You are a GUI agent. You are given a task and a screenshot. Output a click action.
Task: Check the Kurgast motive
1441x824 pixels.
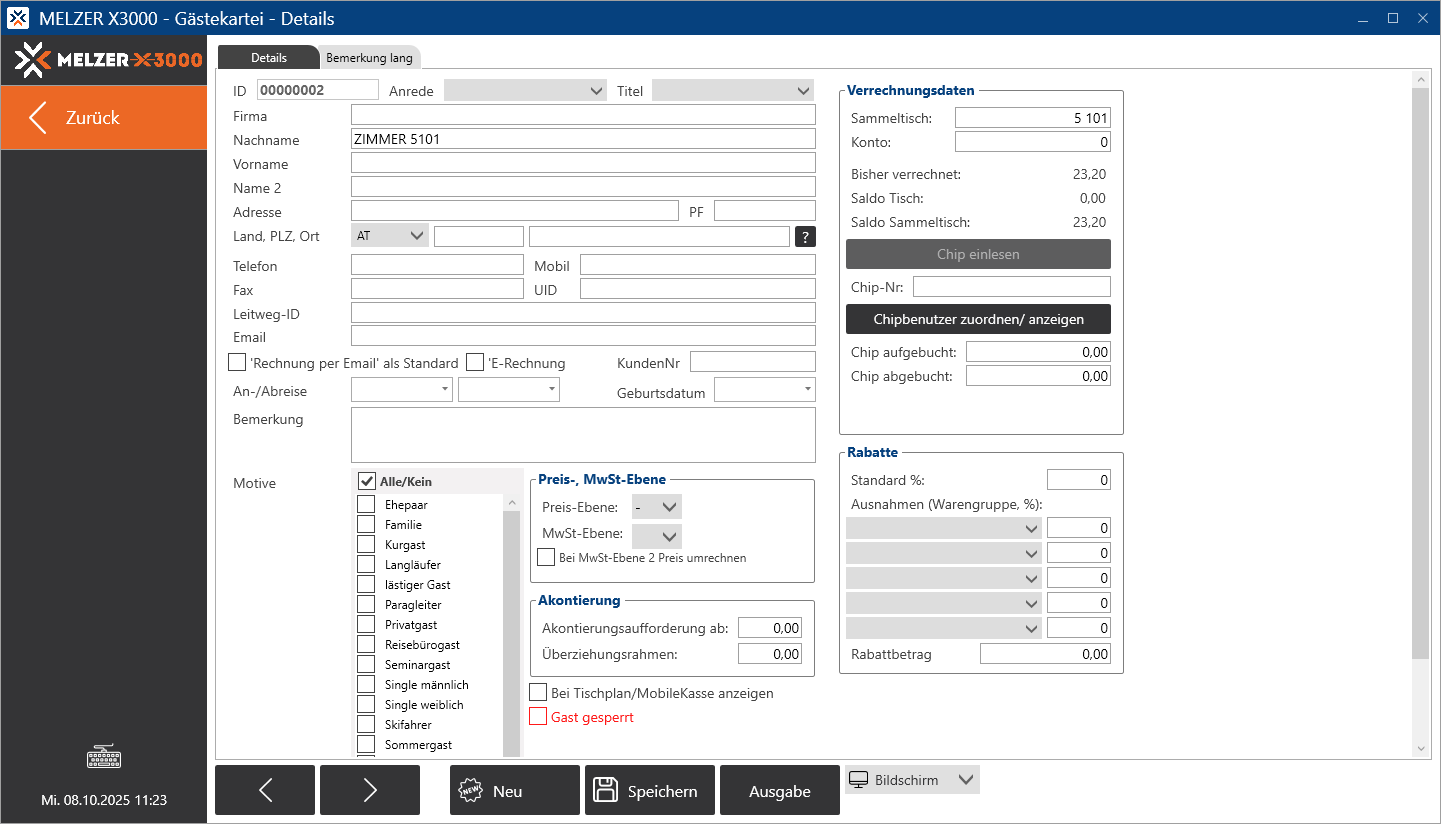click(366, 544)
